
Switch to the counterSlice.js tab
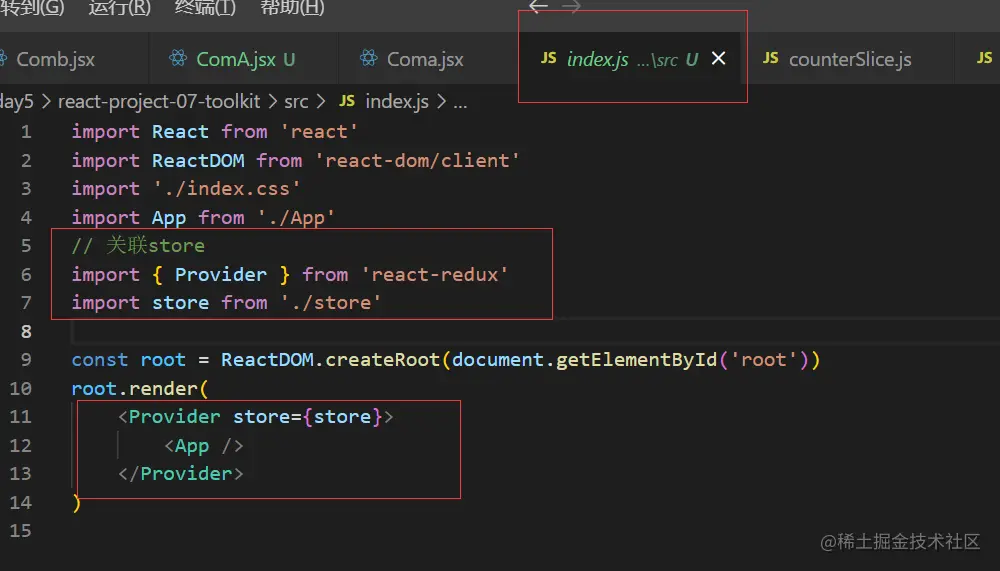850,59
